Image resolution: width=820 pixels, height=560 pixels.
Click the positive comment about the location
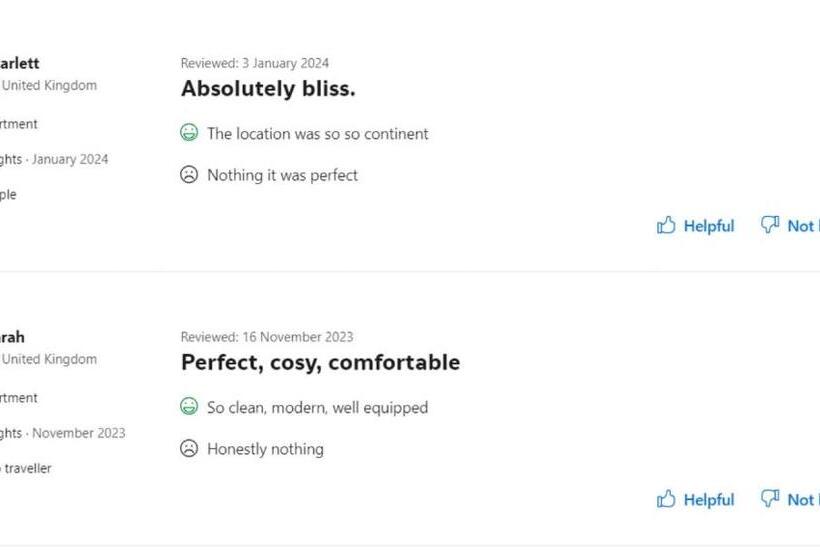317,134
